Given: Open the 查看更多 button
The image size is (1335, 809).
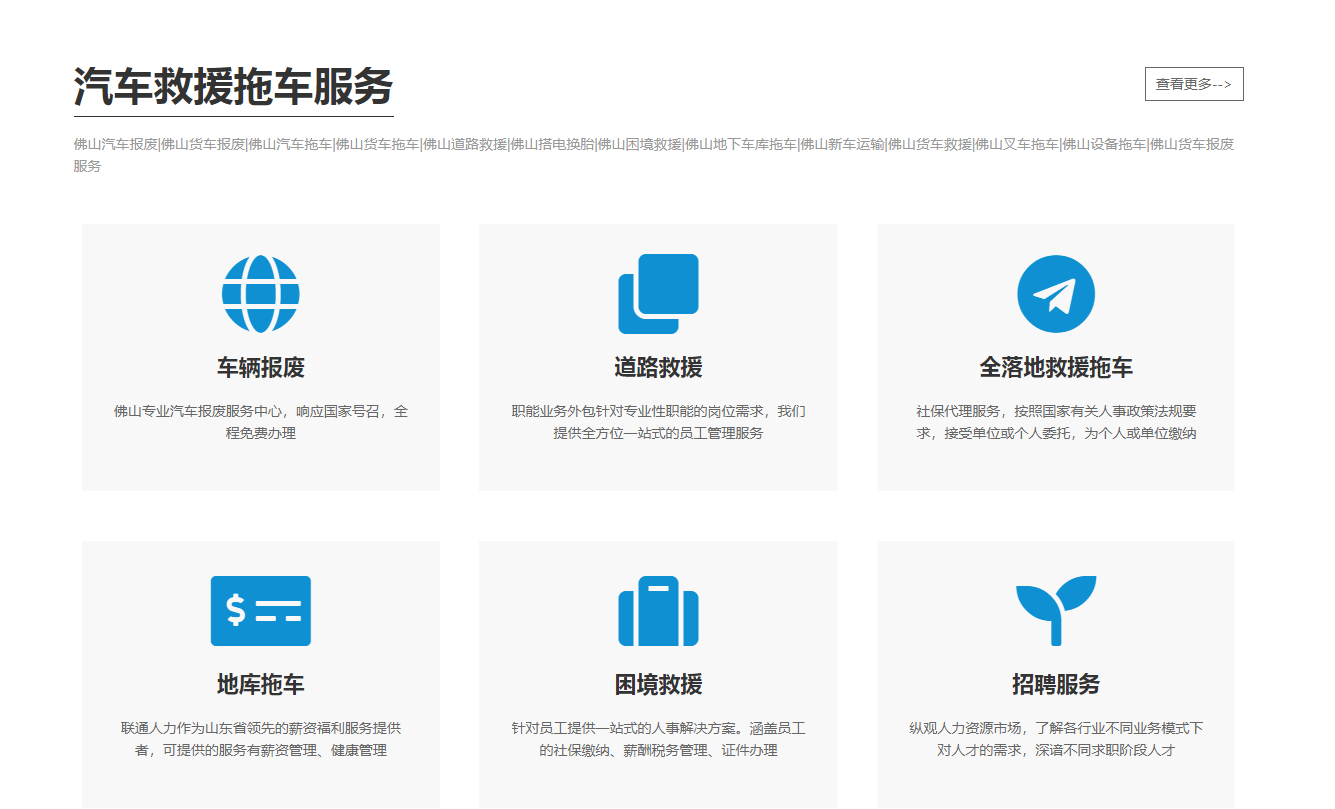Looking at the screenshot, I should pyautogui.click(x=1194, y=84).
